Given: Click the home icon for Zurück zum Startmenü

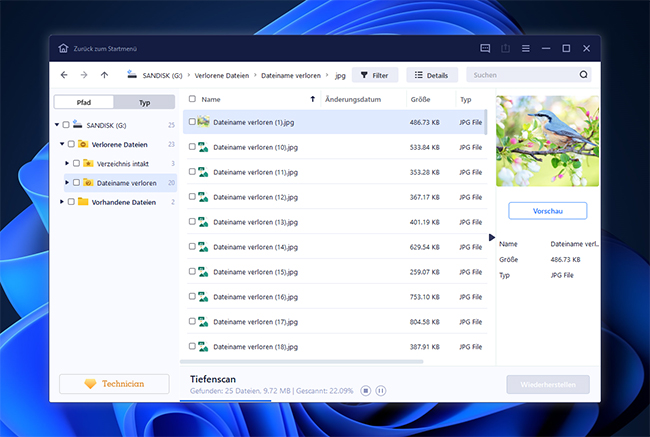Looking at the screenshot, I should (63, 48).
